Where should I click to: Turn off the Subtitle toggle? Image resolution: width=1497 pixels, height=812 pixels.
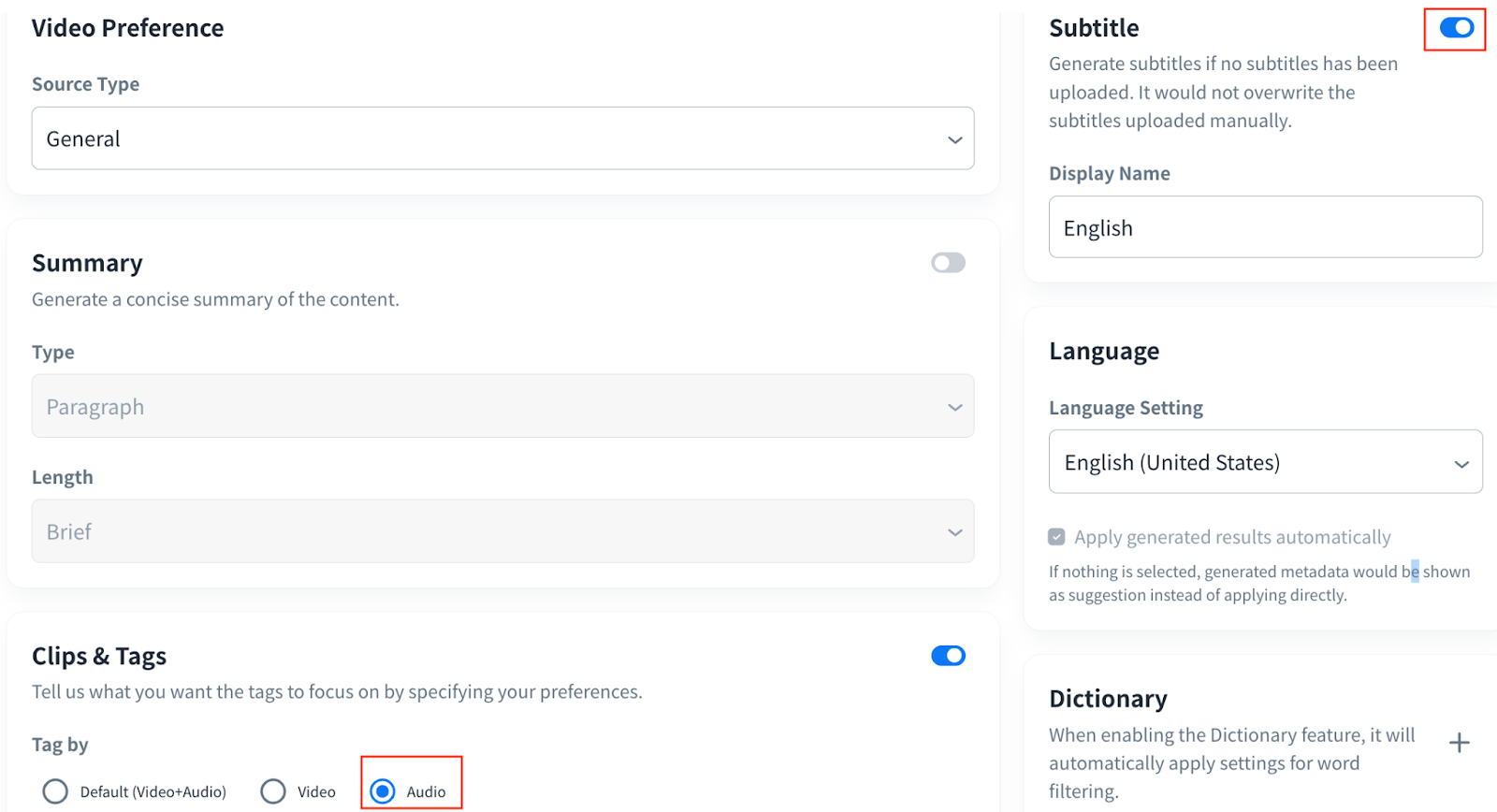tap(1456, 28)
